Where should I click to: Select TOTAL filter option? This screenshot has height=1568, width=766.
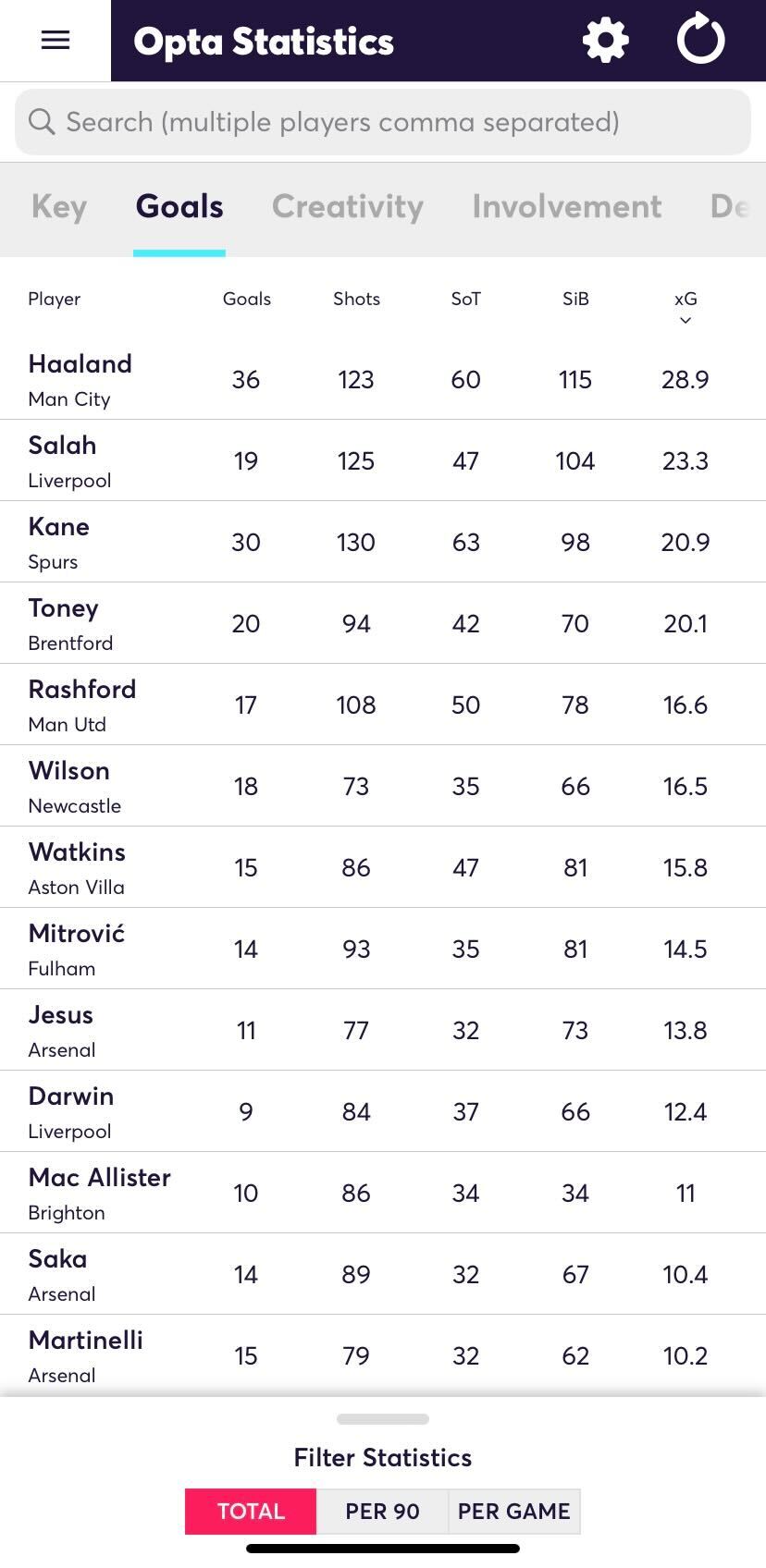tap(251, 1511)
